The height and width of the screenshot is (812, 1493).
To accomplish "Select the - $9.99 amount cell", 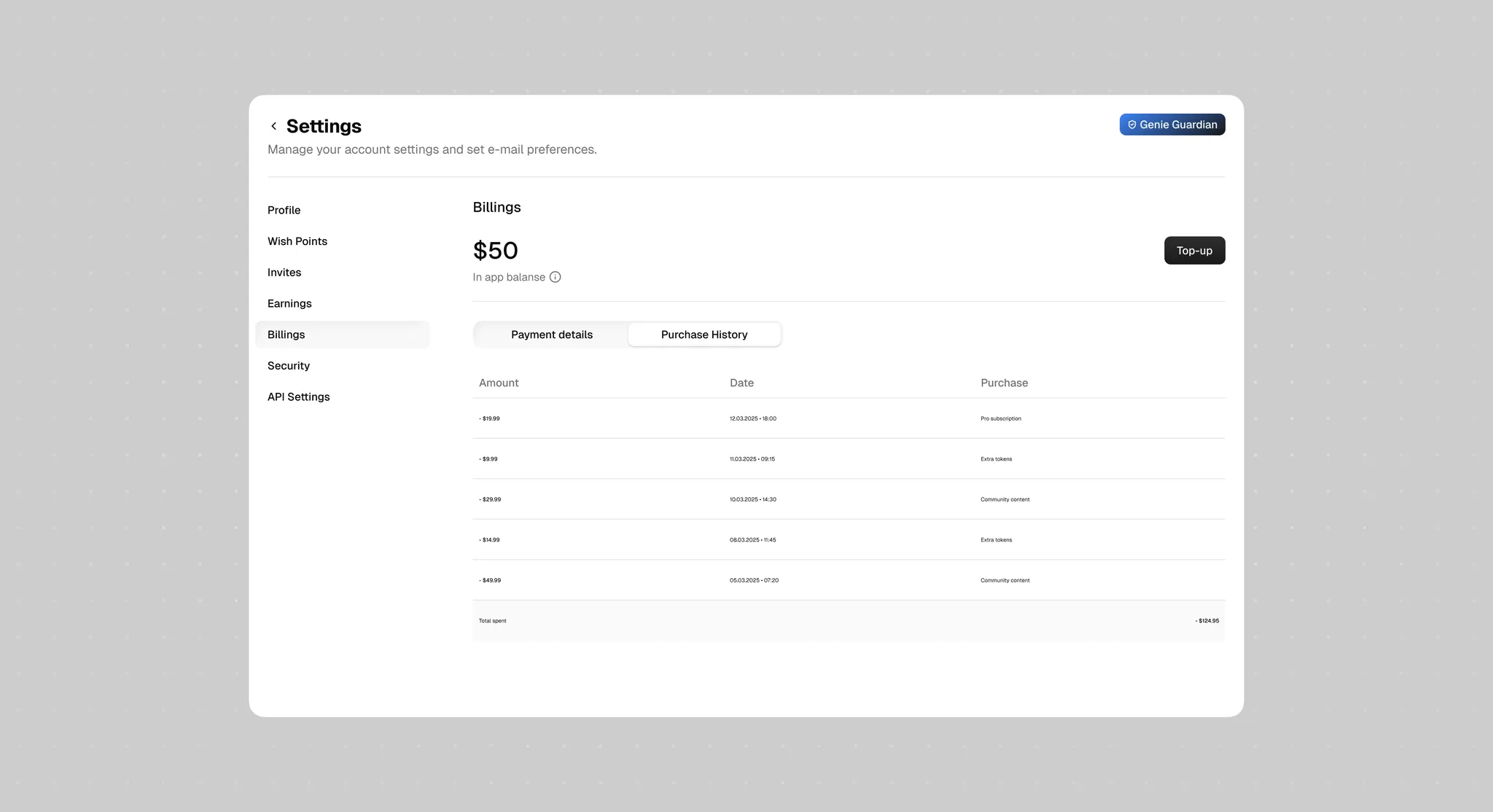I will (488, 459).
